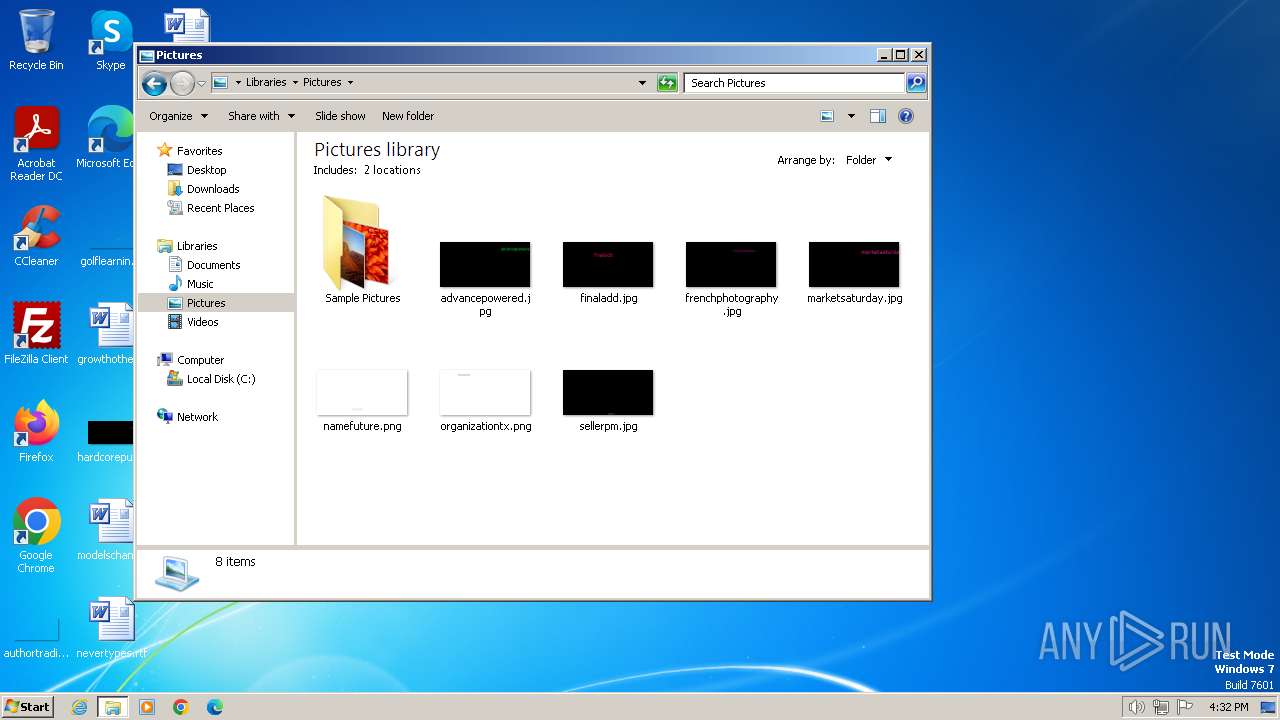The height and width of the screenshot is (720, 1280).
Task: Toggle the preview pane
Action: [878, 116]
